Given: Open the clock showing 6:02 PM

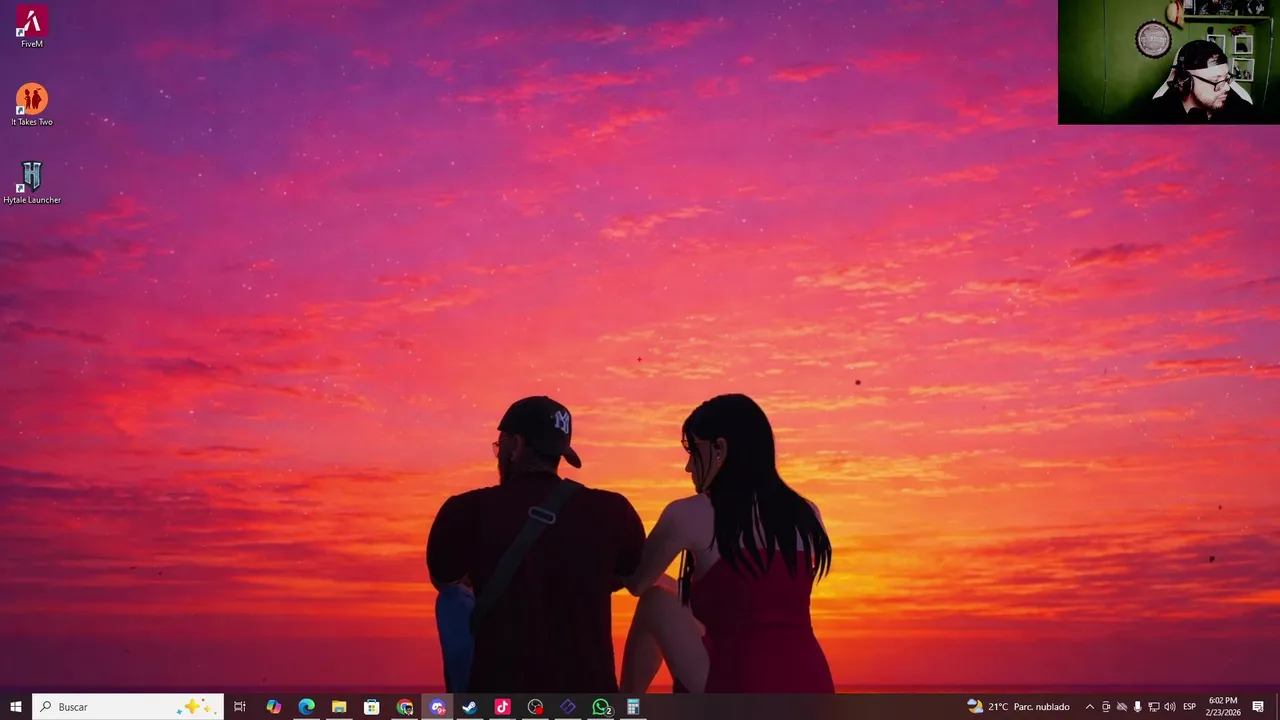Looking at the screenshot, I should 1223,707.
